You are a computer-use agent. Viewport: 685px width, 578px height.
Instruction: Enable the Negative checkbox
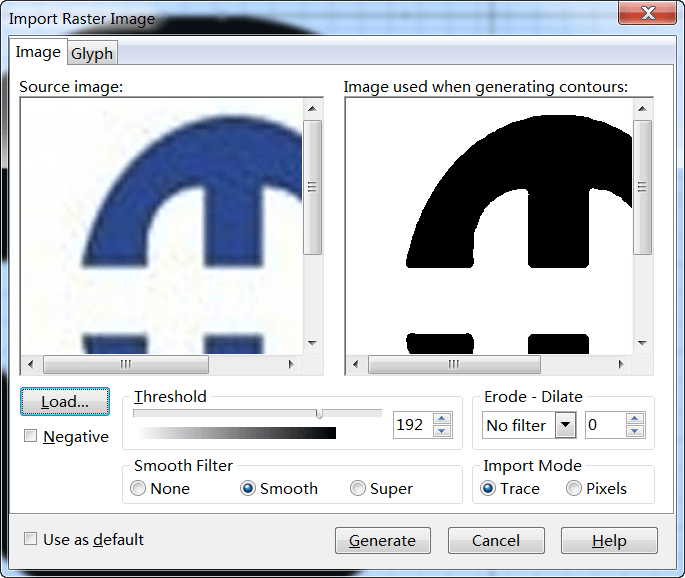click(30, 436)
